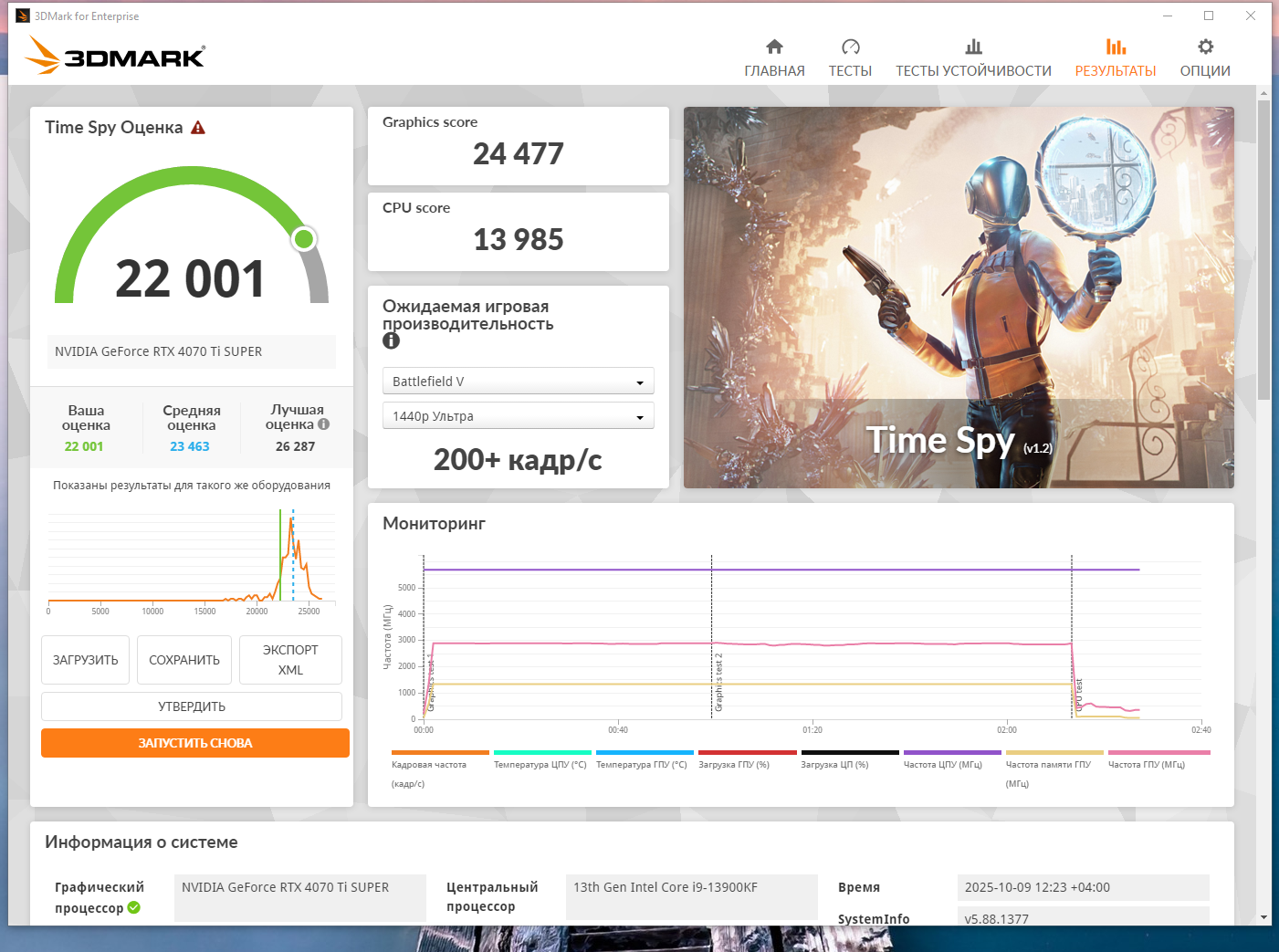The width and height of the screenshot is (1279, 952).
Task: Toggle the Частота ЦПУ legend series
Action: coord(952,760)
